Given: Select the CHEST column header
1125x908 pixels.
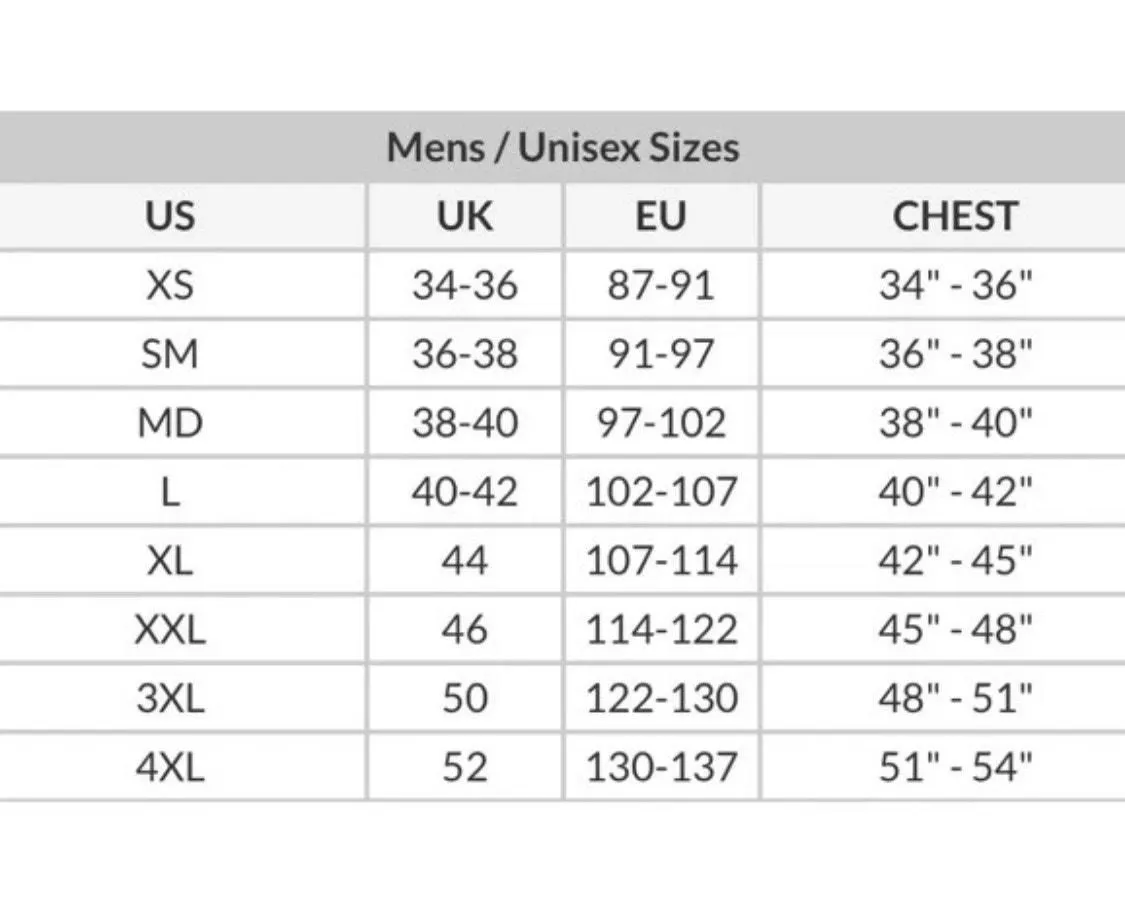Looking at the screenshot, I should pos(955,216).
